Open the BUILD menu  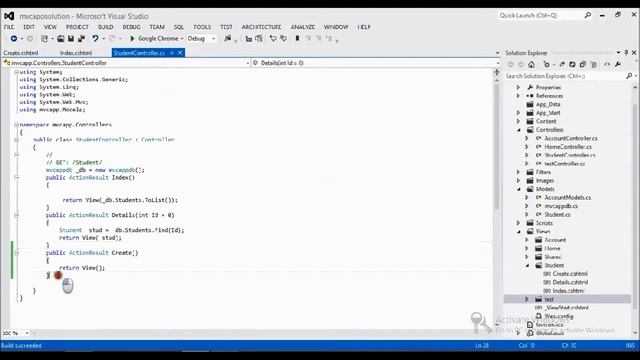(x=105, y=27)
